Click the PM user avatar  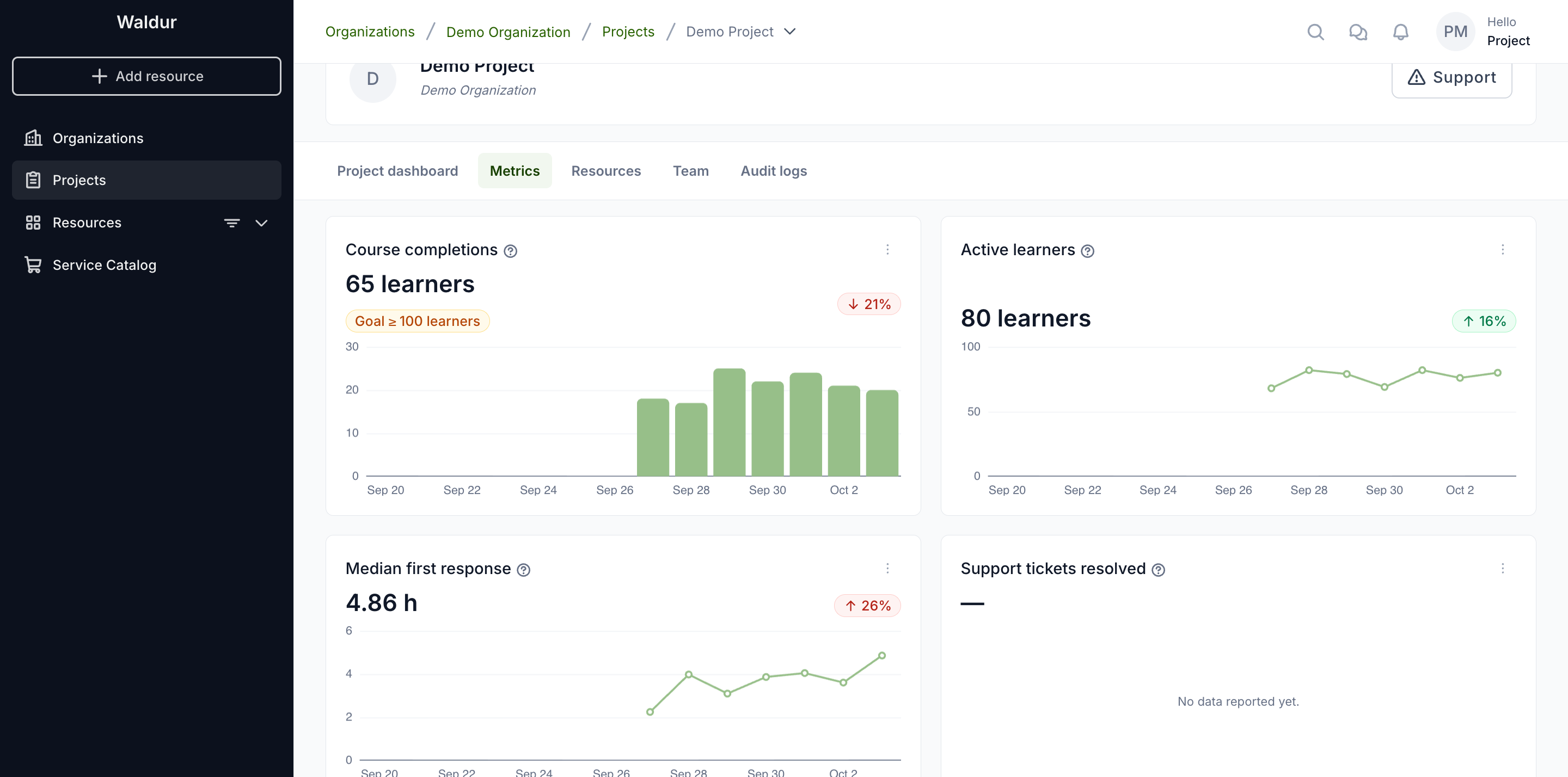click(x=1455, y=32)
